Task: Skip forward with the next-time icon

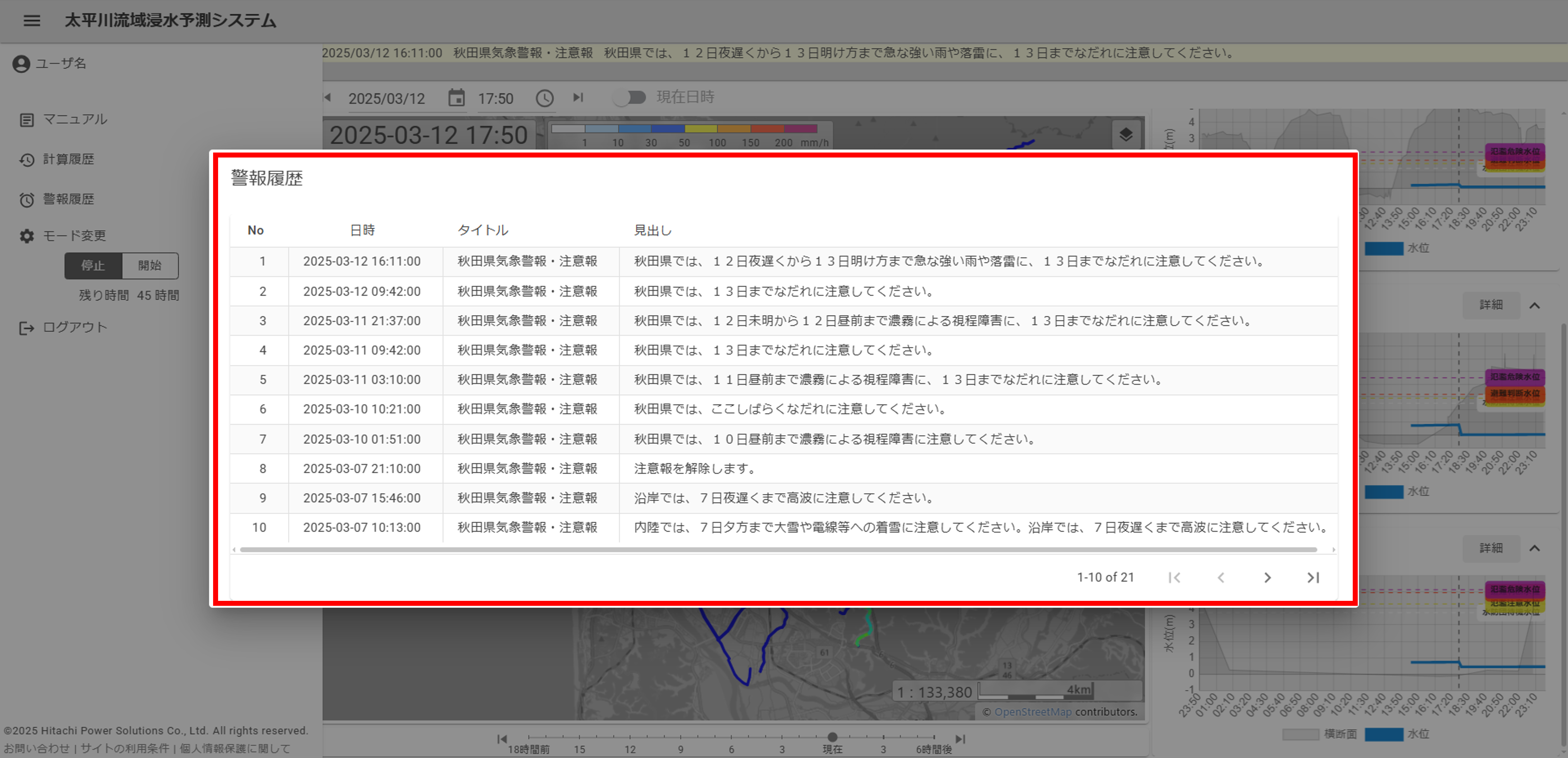Action: coord(578,97)
